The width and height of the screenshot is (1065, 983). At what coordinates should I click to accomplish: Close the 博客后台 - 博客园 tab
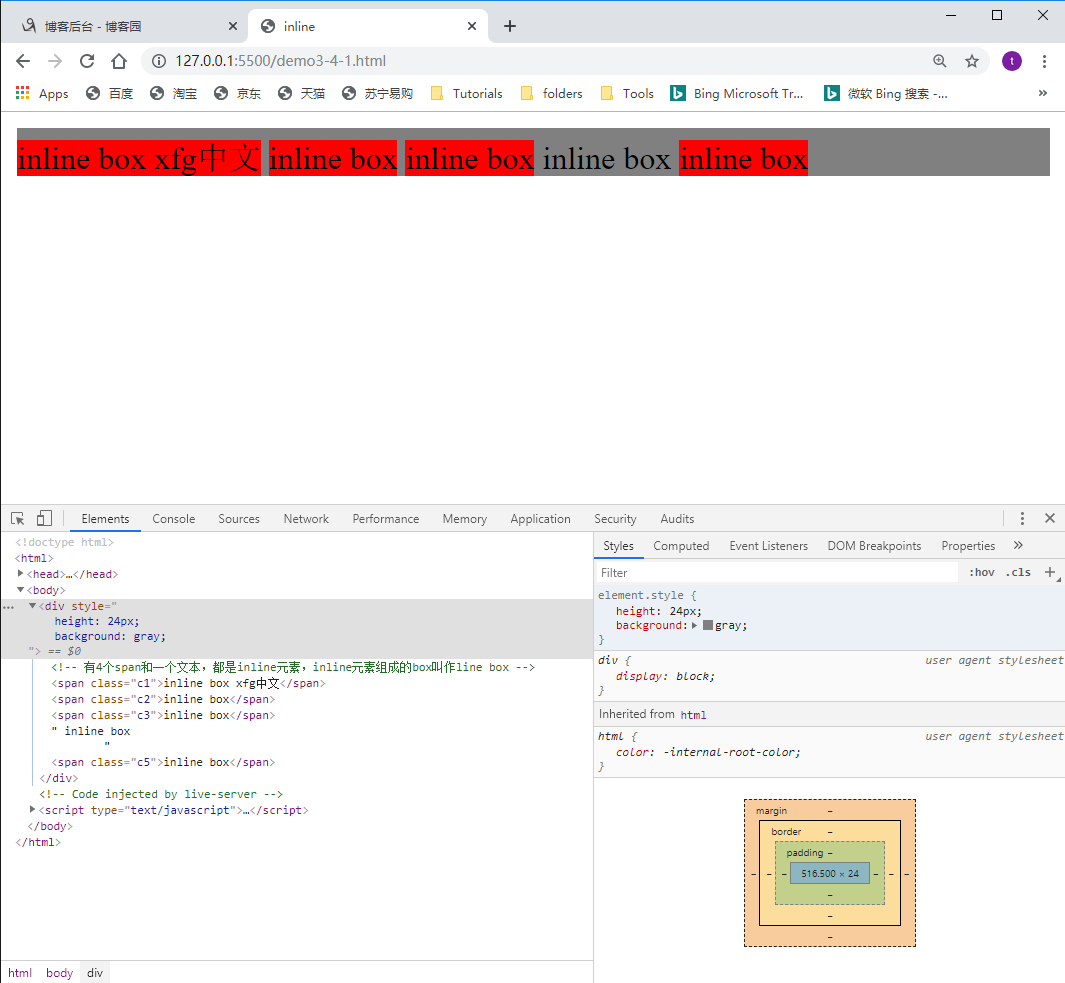(x=233, y=26)
